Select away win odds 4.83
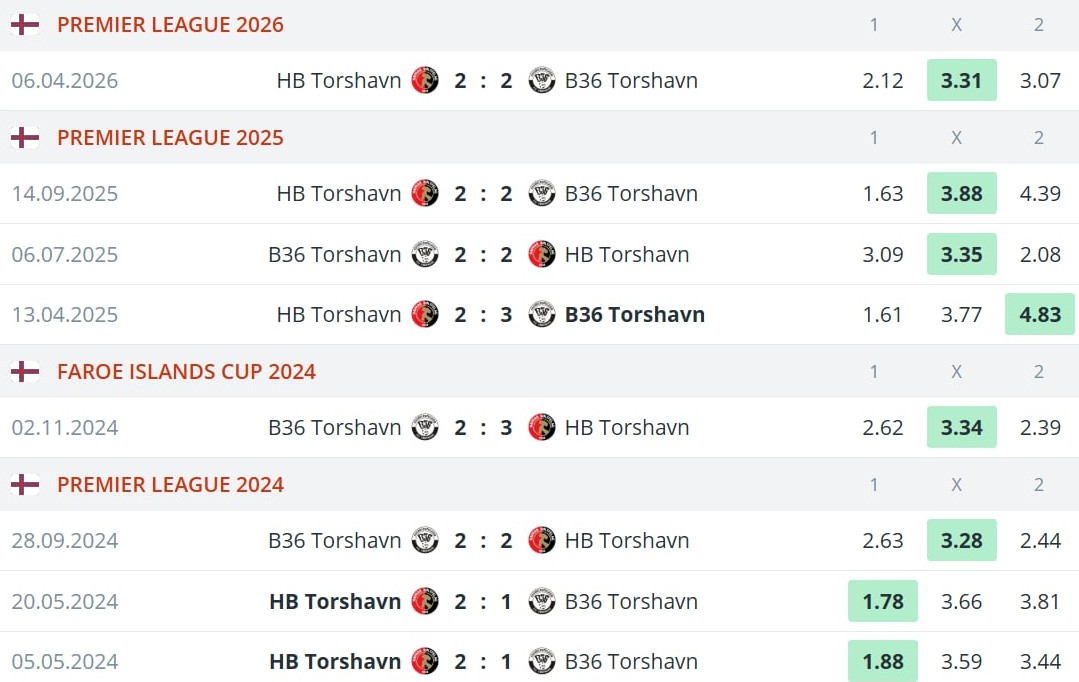 pos(1039,314)
